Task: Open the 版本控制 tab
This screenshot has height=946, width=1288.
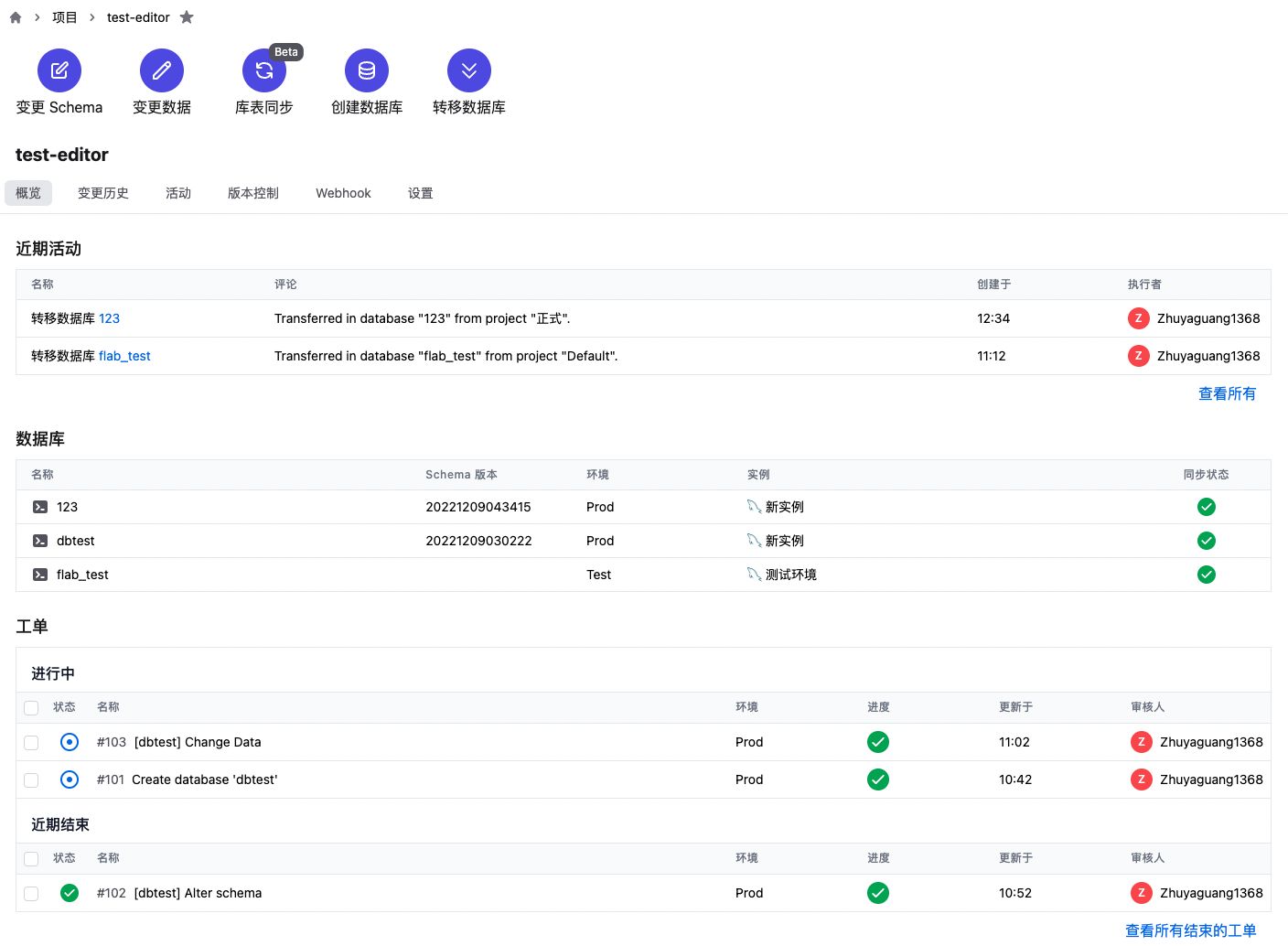Action: [253, 193]
